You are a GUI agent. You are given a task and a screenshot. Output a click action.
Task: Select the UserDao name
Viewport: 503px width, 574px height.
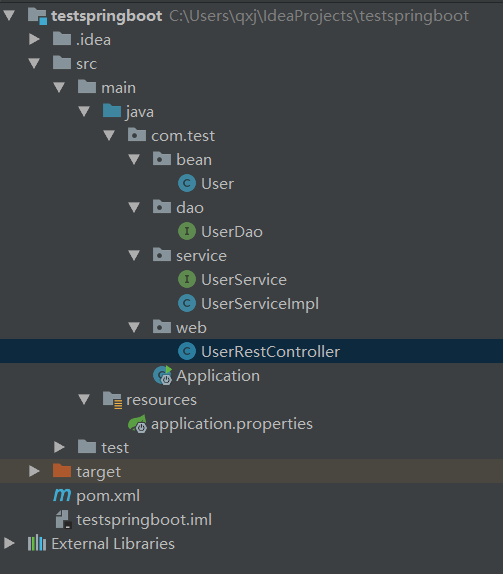pos(232,232)
